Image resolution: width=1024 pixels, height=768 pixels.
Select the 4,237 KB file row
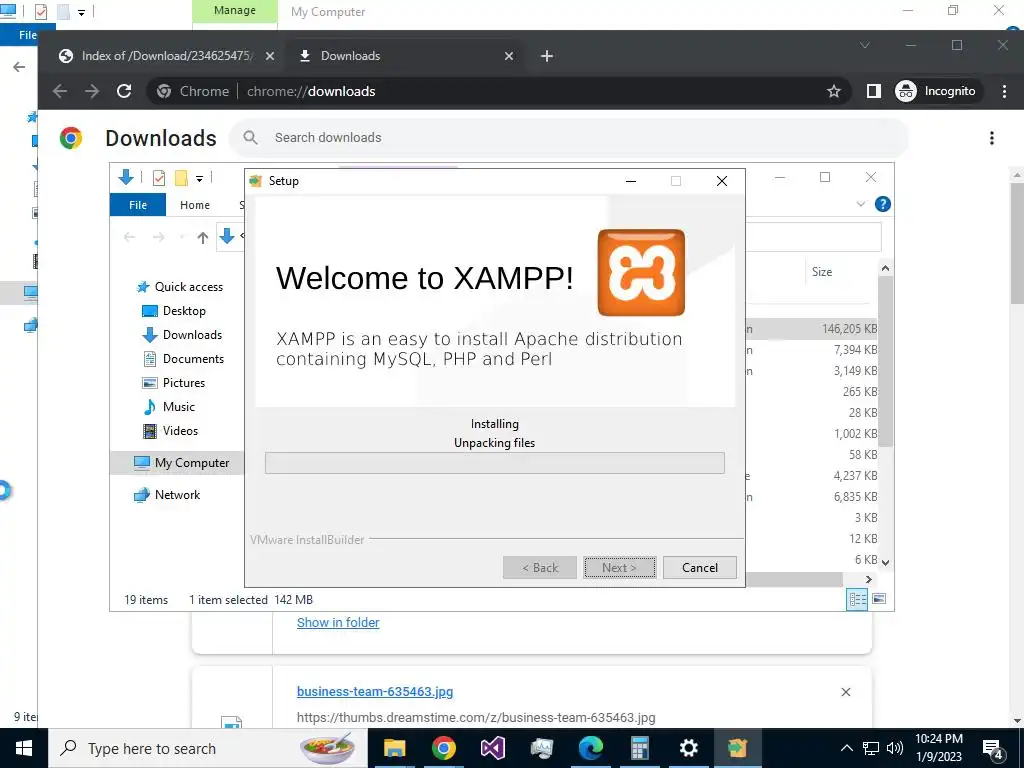click(811, 475)
